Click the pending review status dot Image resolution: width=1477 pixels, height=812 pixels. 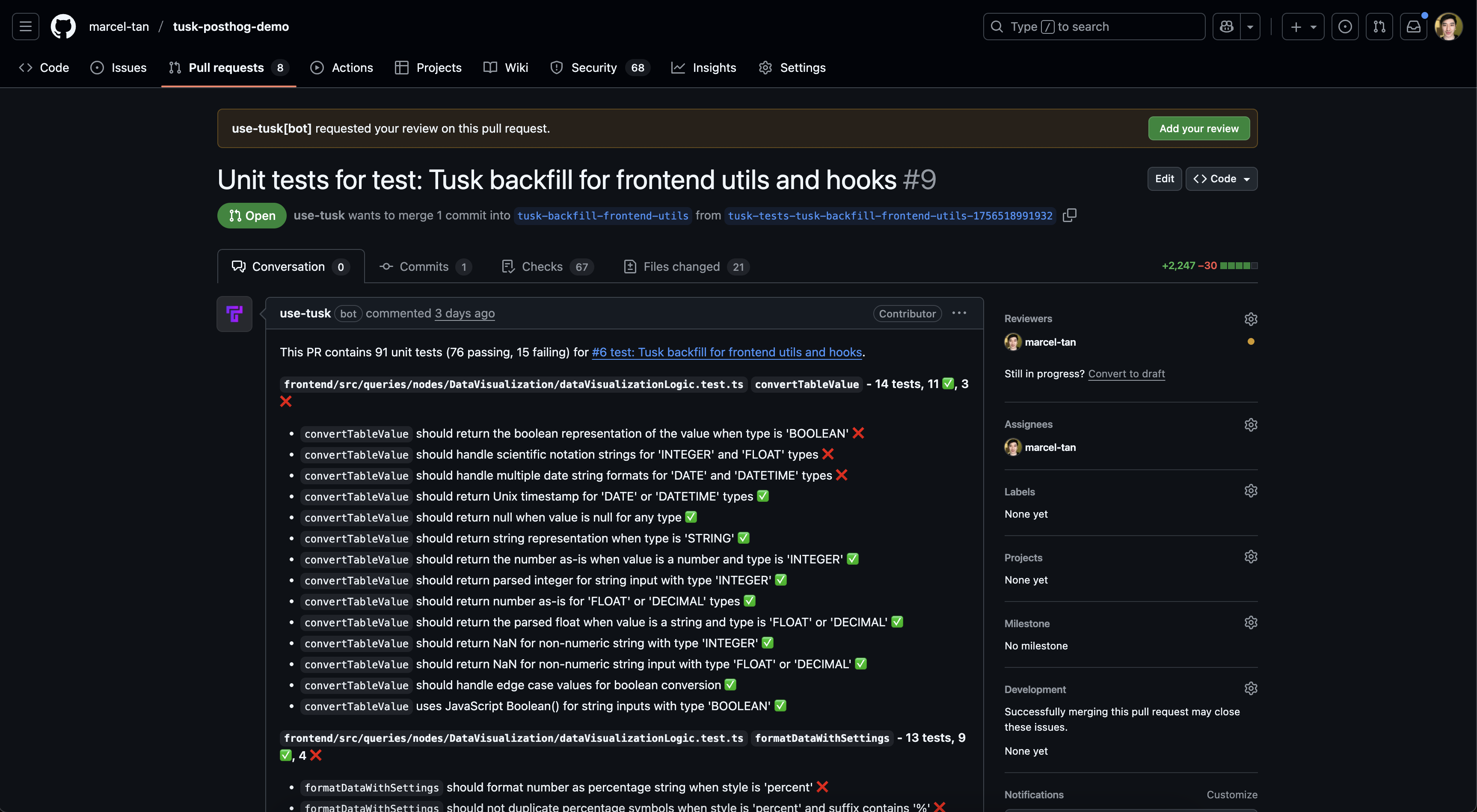[1251, 342]
